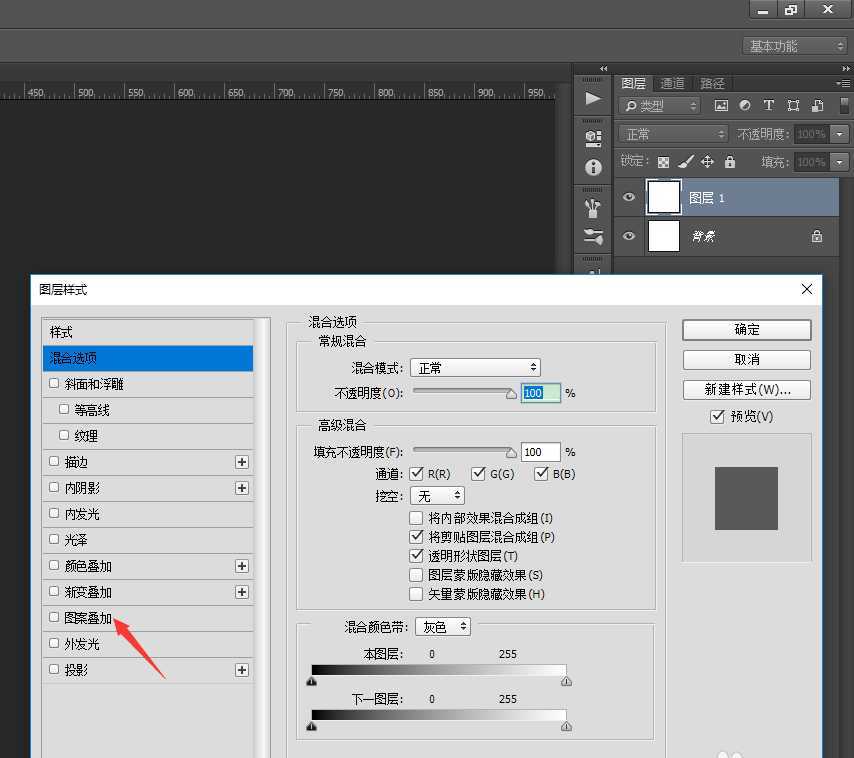Open the Info panel icon
This screenshot has height=758, width=854.
(x=593, y=167)
